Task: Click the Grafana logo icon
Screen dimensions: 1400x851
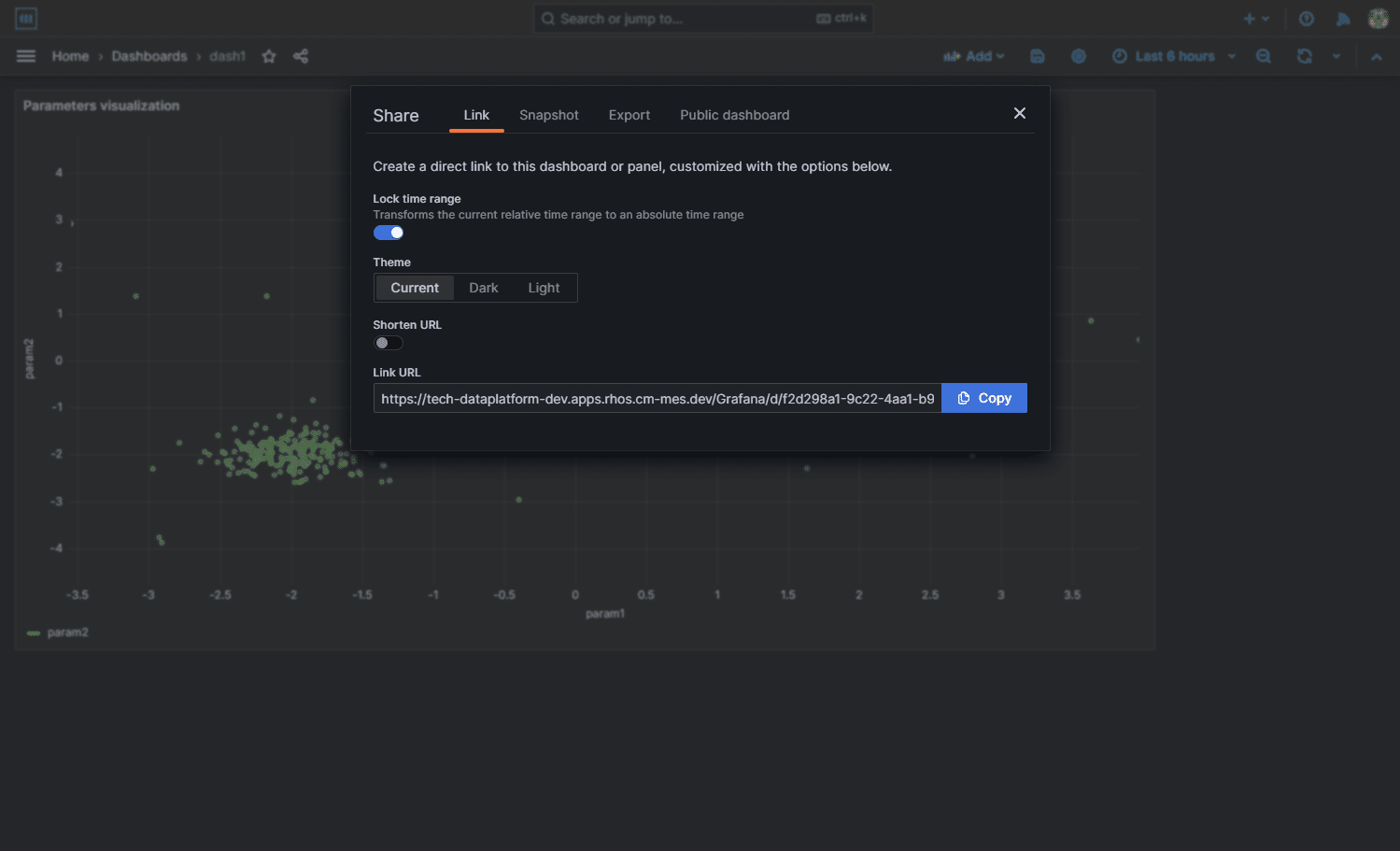Action: tap(26, 18)
